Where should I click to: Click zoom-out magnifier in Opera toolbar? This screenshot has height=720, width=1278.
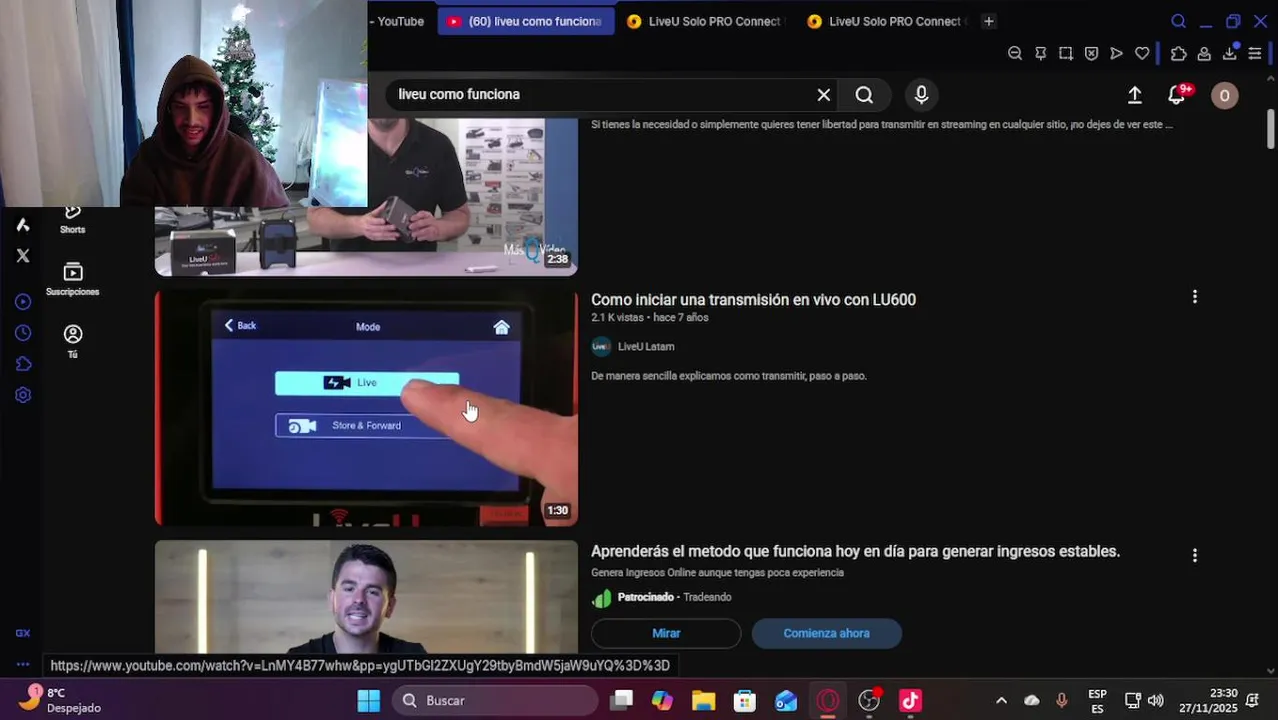pyautogui.click(x=1015, y=54)
